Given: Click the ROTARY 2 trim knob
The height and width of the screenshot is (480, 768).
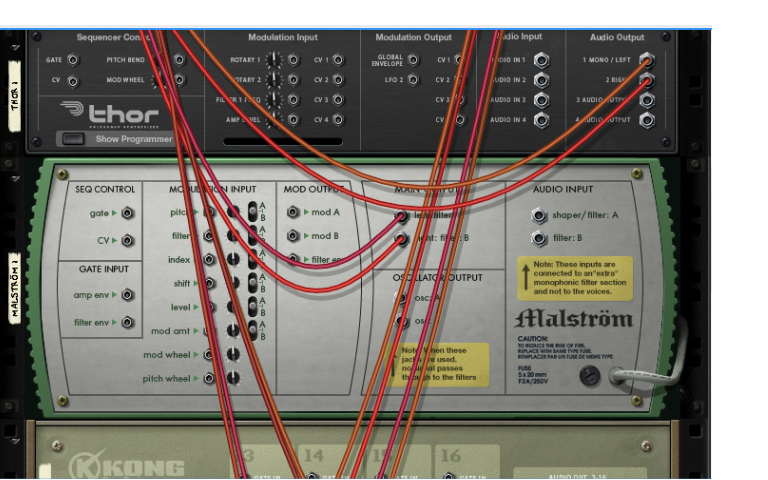Looking at the screenshot, I should tap(274, 80).
